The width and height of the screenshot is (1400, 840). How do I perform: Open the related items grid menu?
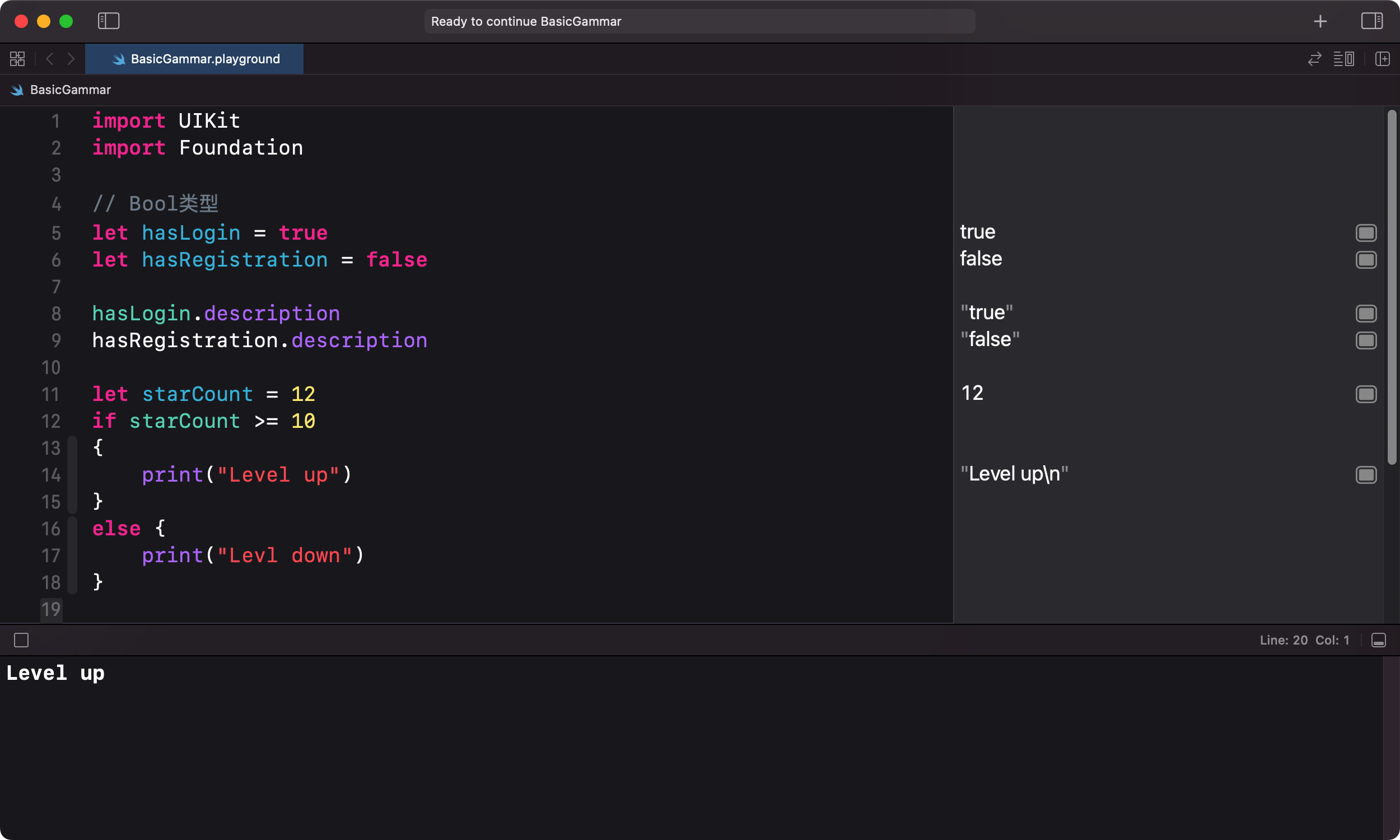(x=17, y=59)
